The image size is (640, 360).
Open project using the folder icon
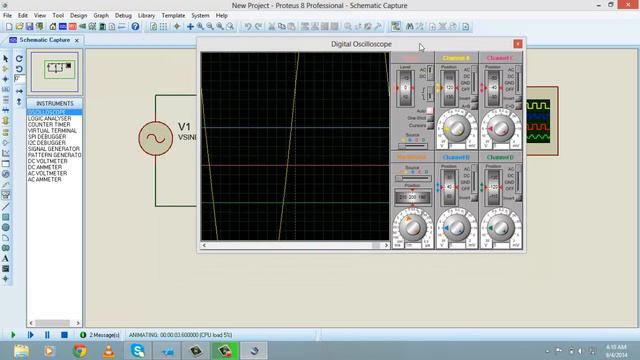(19, 27)
